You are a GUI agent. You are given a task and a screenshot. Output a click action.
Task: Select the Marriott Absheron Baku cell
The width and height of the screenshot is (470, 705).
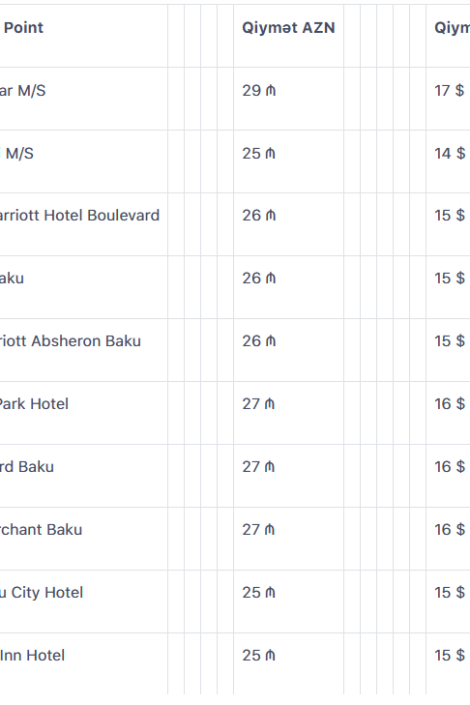(70, 341)
